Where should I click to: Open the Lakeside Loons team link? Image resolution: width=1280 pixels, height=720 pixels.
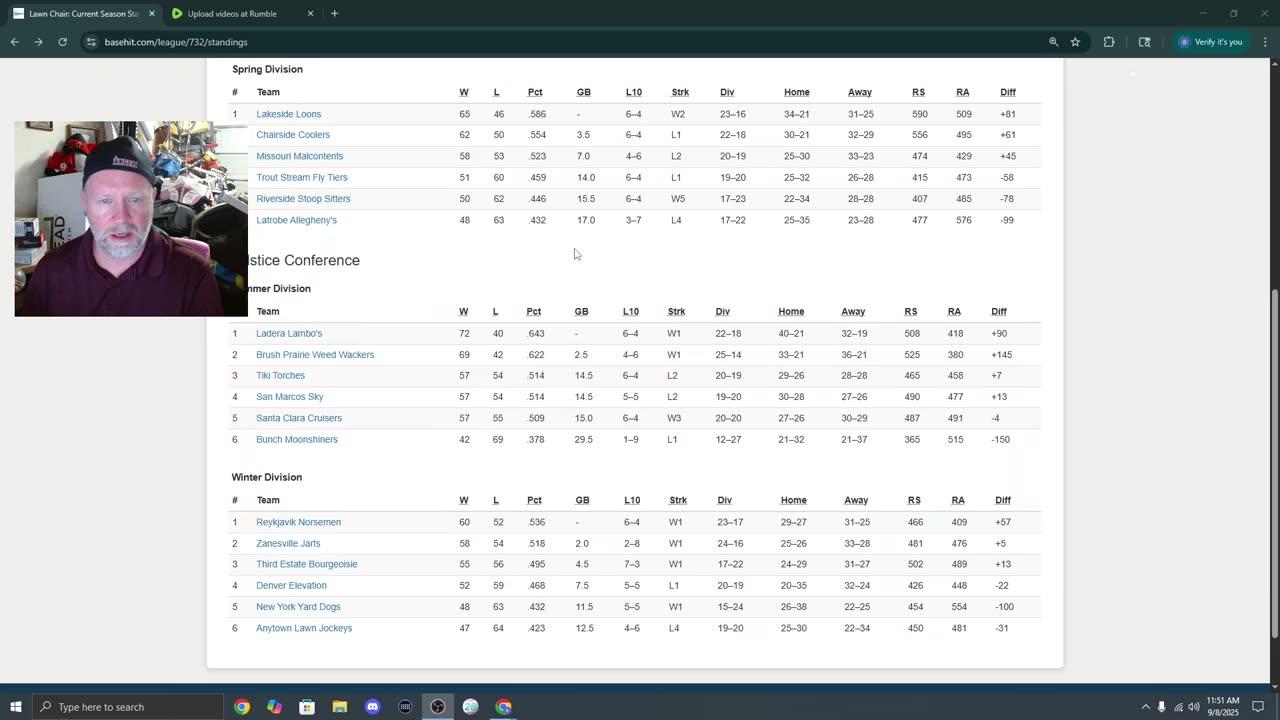(x=288, y=114)
